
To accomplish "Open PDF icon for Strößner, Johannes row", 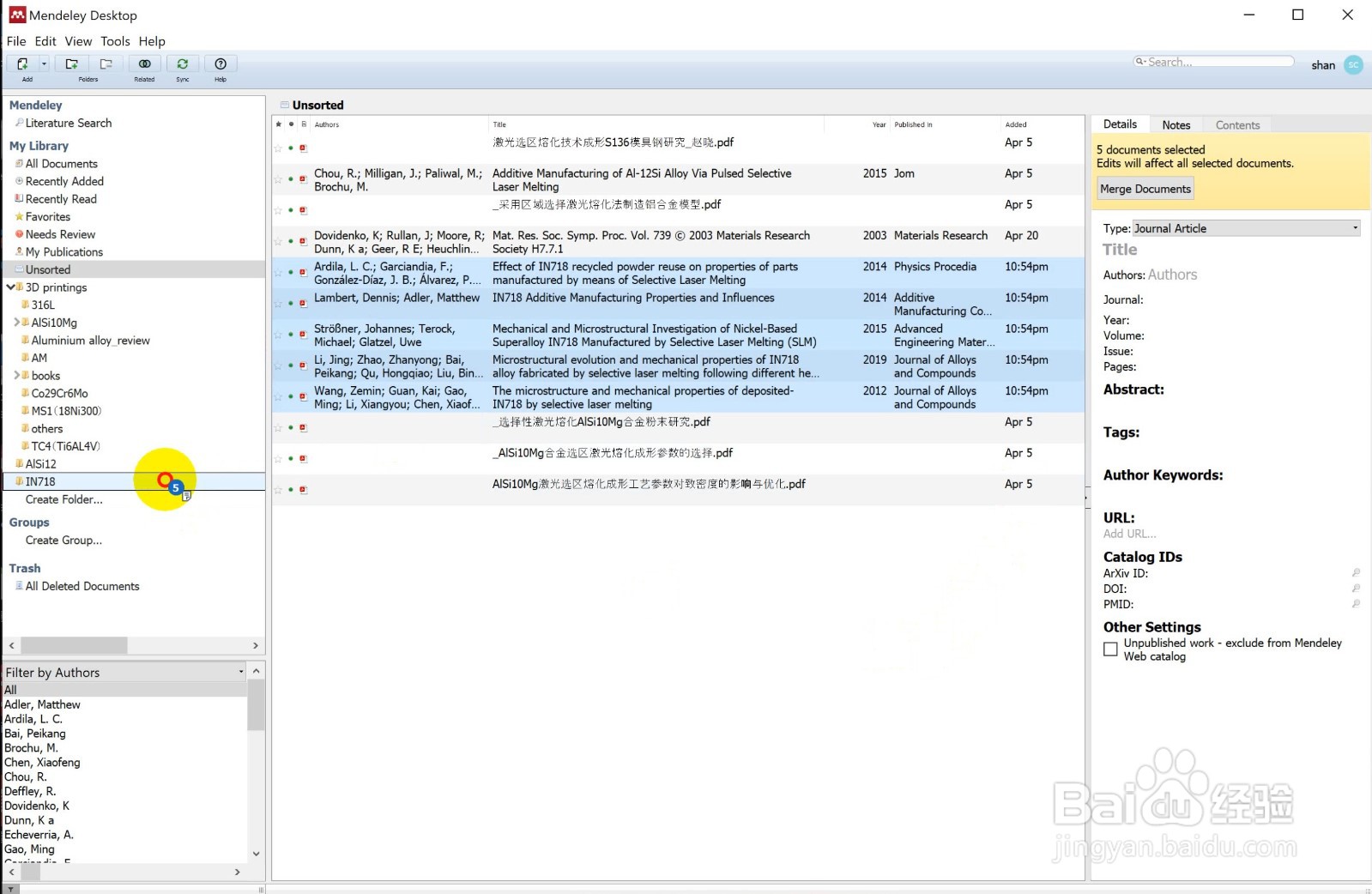I will [303, 335].
